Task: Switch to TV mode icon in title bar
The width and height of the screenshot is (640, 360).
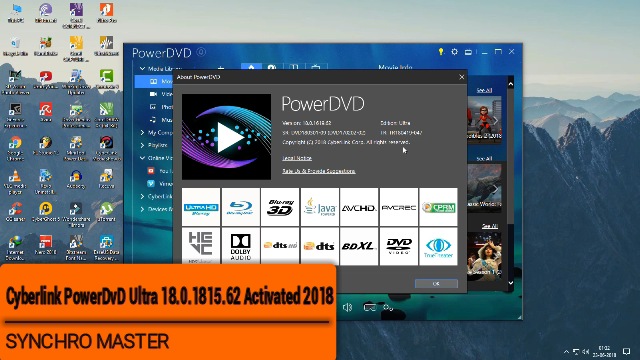Action: click(468, 52)
